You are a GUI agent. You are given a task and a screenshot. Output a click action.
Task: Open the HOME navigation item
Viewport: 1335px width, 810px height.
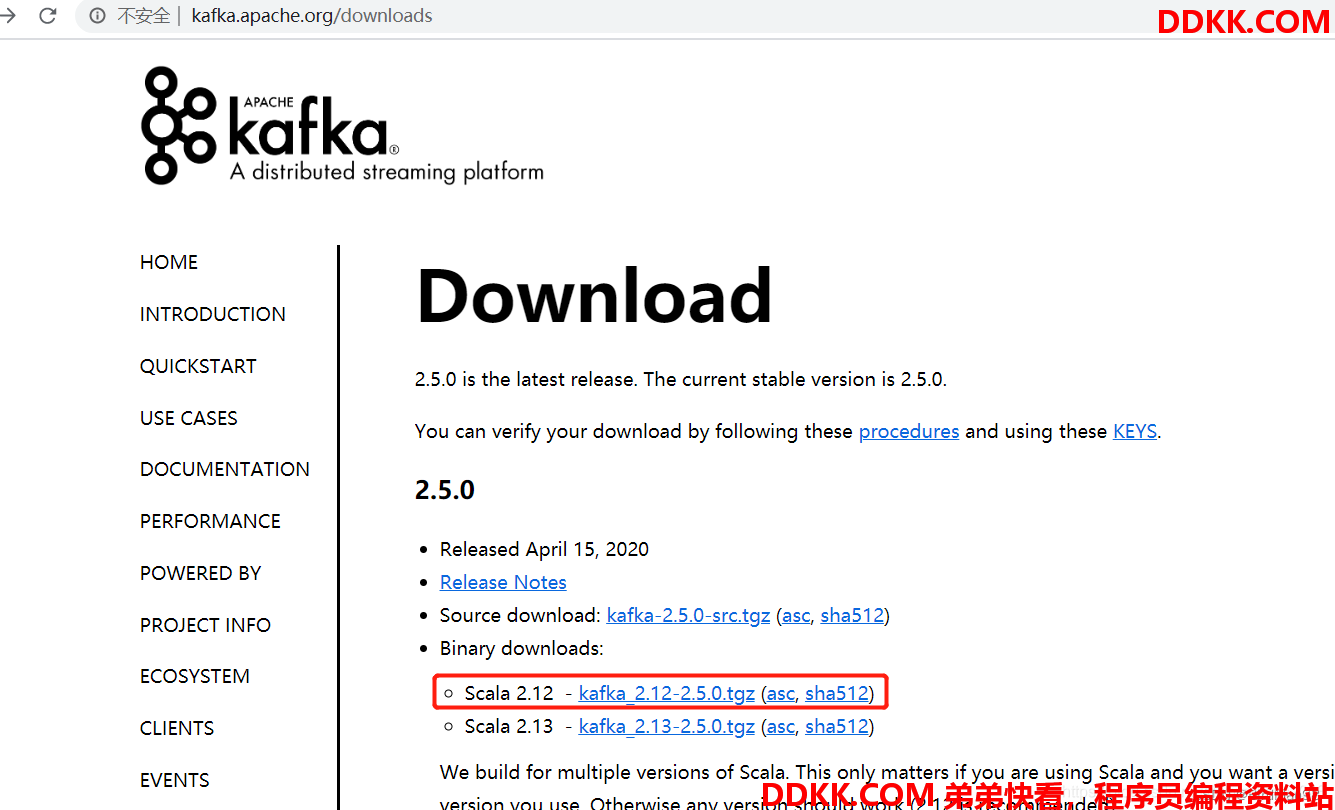pyautogui.click(x=169, y=262)
